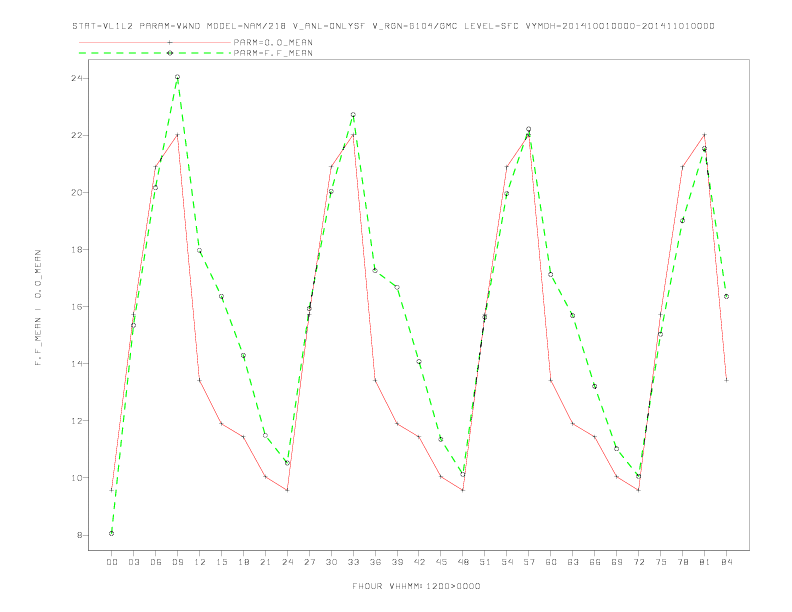792x612 pixels.
Task: Click x-axis tick label 84
Action: 726,562
